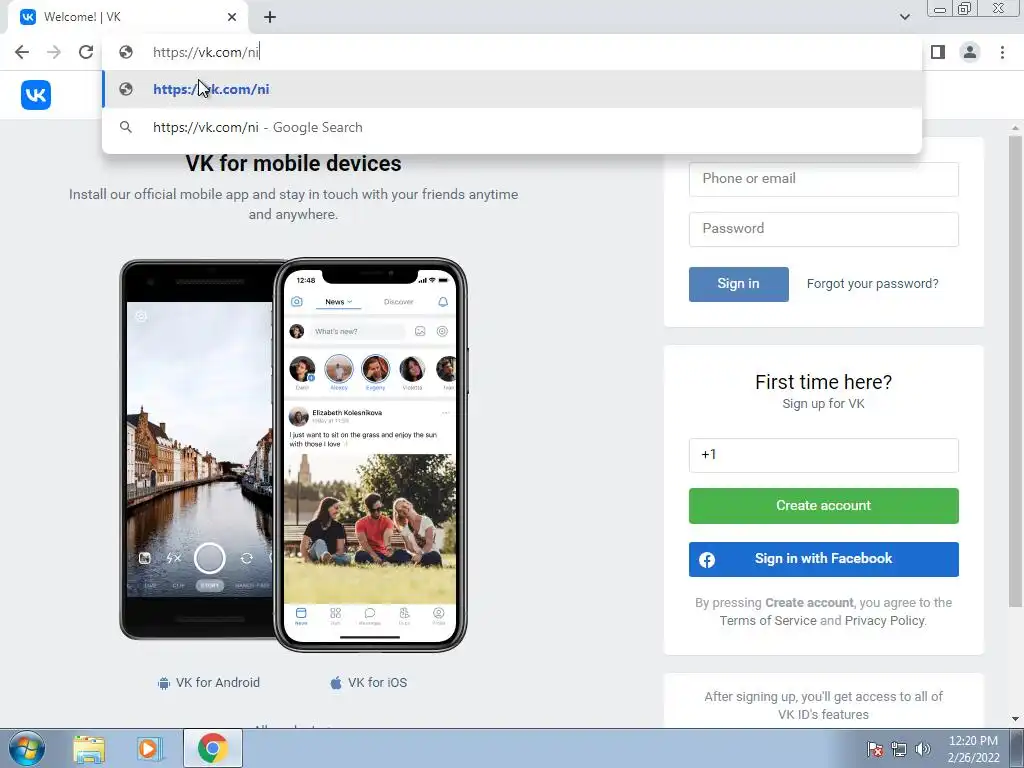The image size is (1024, 768).
Task: Open the Chrome three-dot menu
Action: pyautogui.click(x=1002, y=52)
